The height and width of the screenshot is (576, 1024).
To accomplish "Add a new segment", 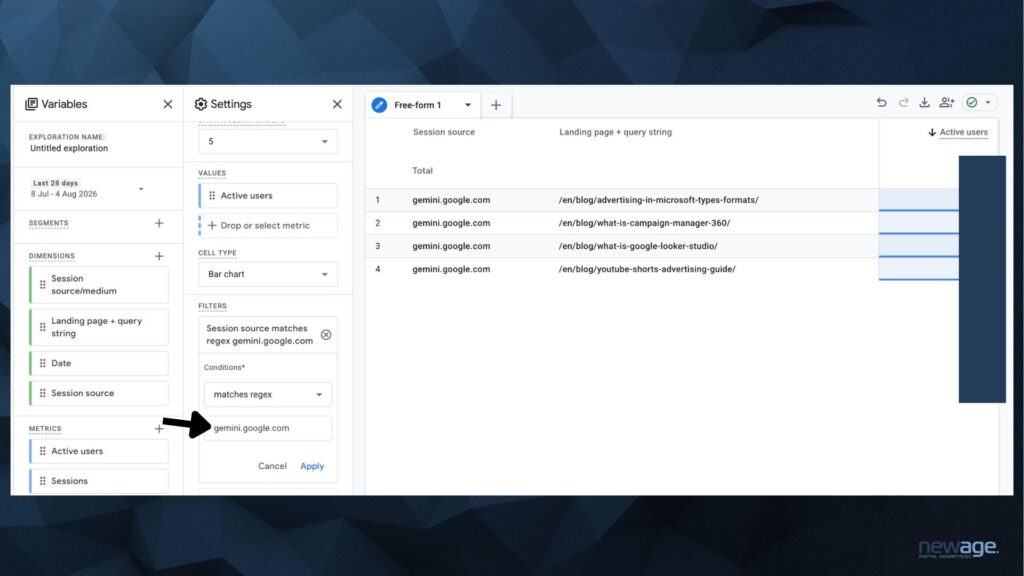I will tap(159, 223).
